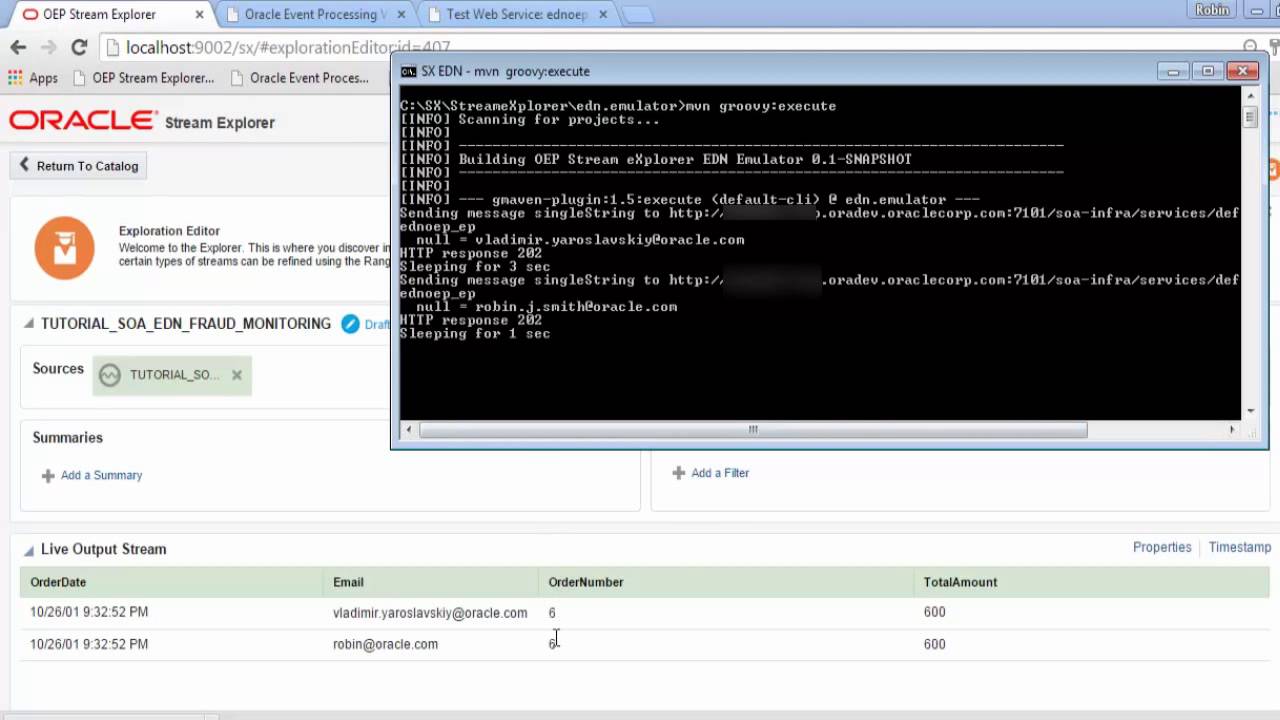Click the console scroll-right arrow
This screenshot has width=1280, height=720.
[x=1232, y=429]
